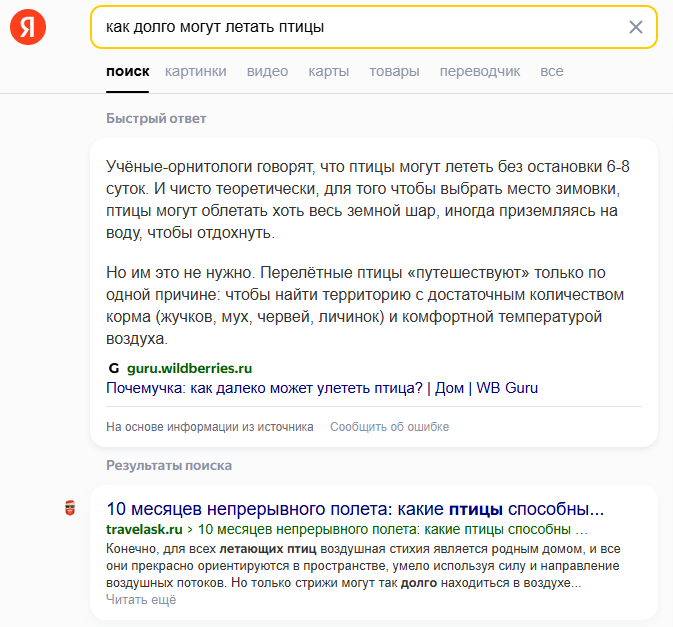Switch to the «картинки» tab

[196, 71]
